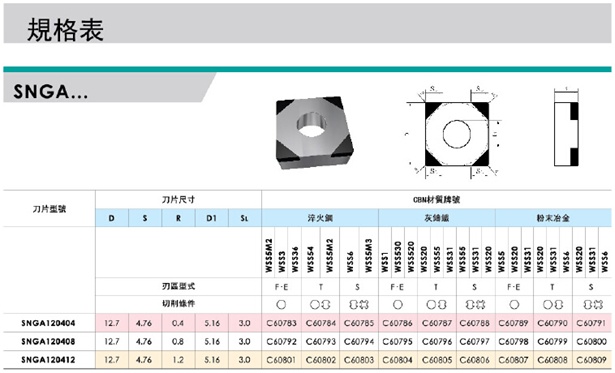Image resolution: width=615 pixels, height=373 pixels.
Task: Click cutting condition symbols under 粉末冶金 S
Action: (592, 305)
